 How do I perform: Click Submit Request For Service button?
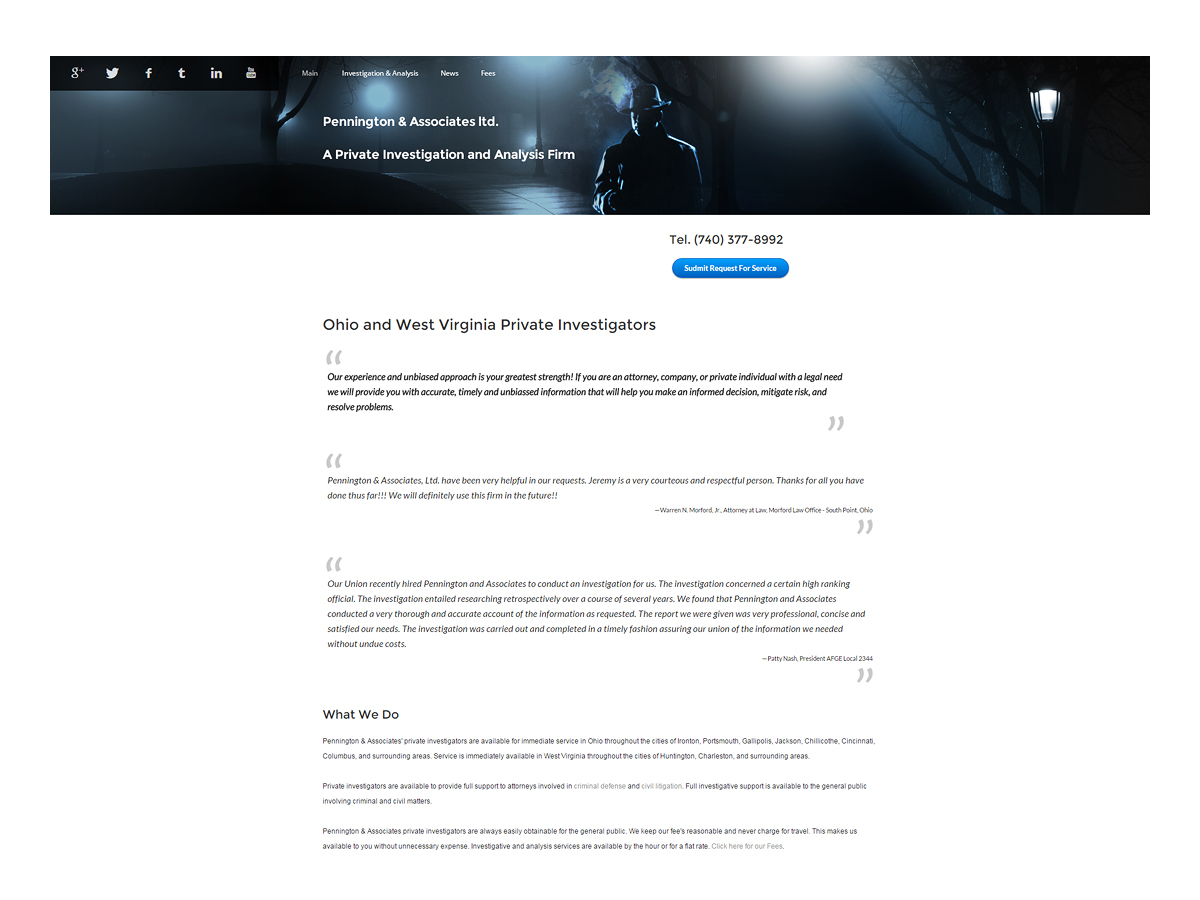coord(730,268)
